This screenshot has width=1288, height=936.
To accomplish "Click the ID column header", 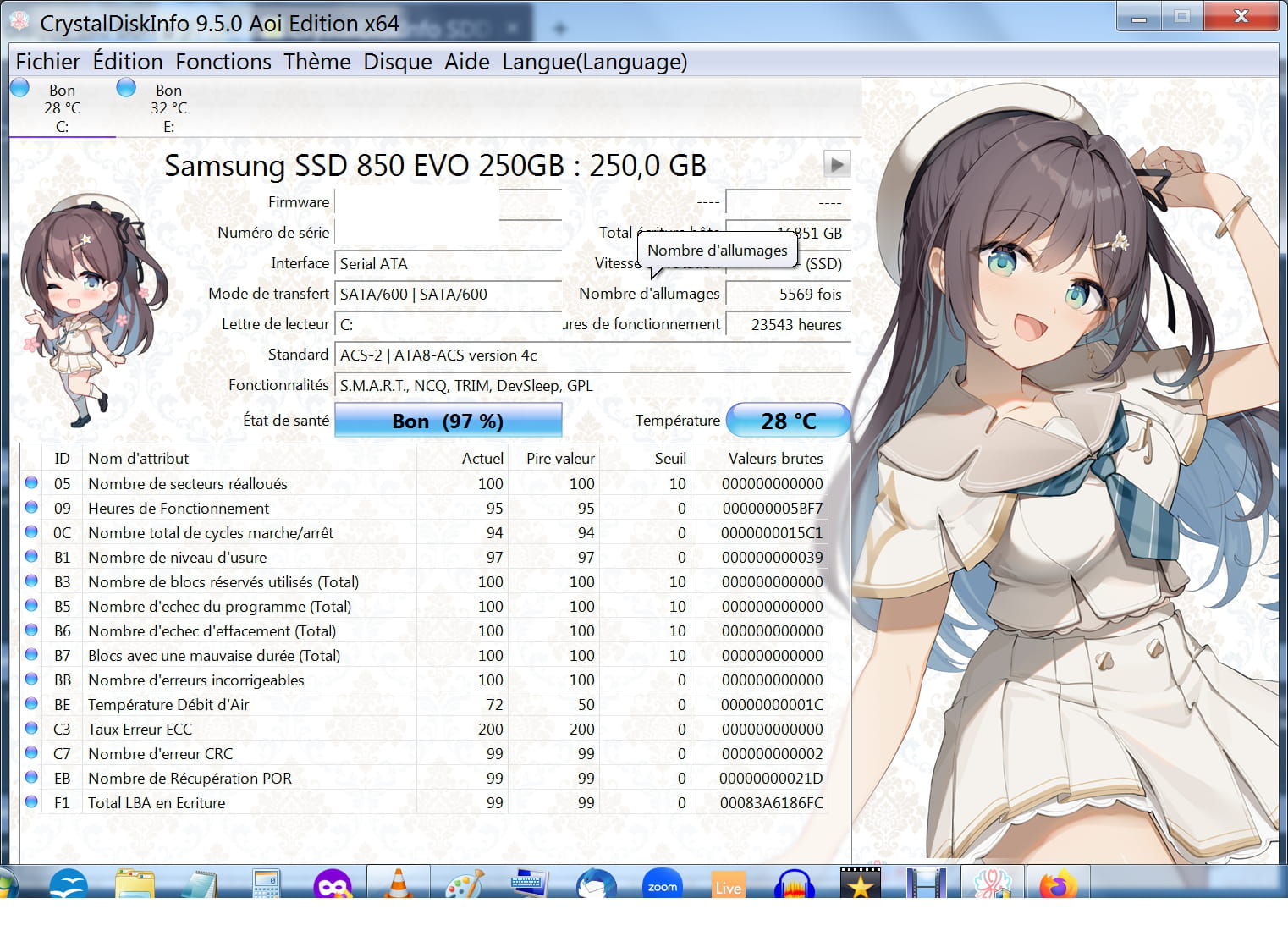I will click(x=62, y=458).
